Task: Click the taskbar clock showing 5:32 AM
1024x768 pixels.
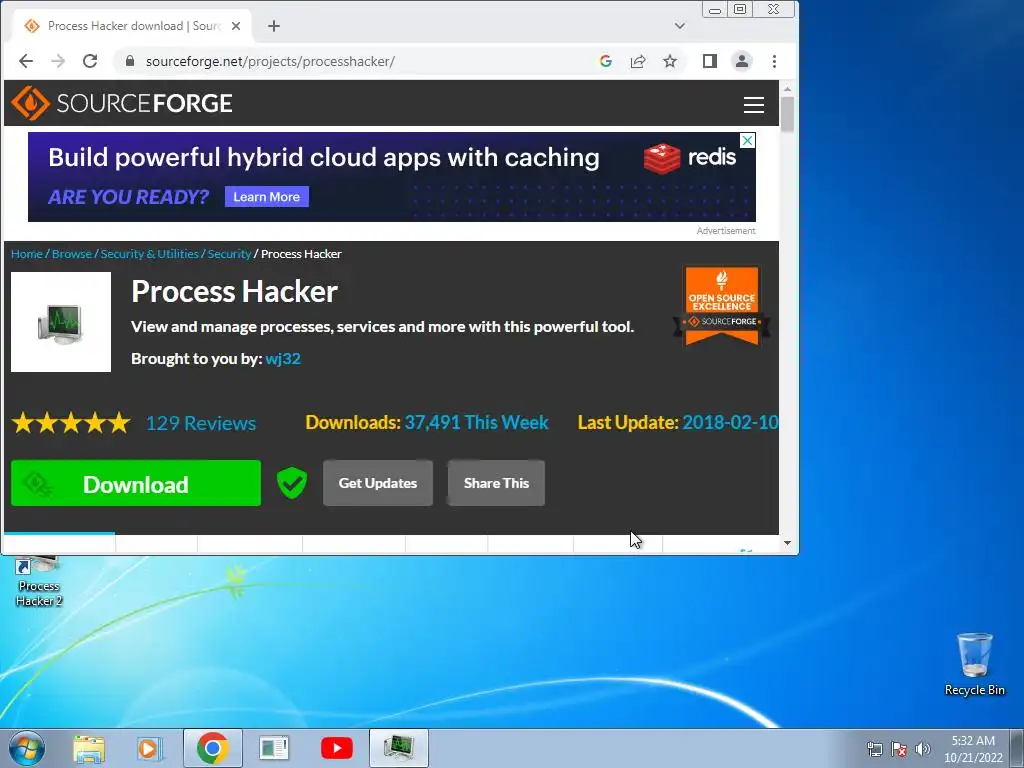Action: click(x=973, y=749)
